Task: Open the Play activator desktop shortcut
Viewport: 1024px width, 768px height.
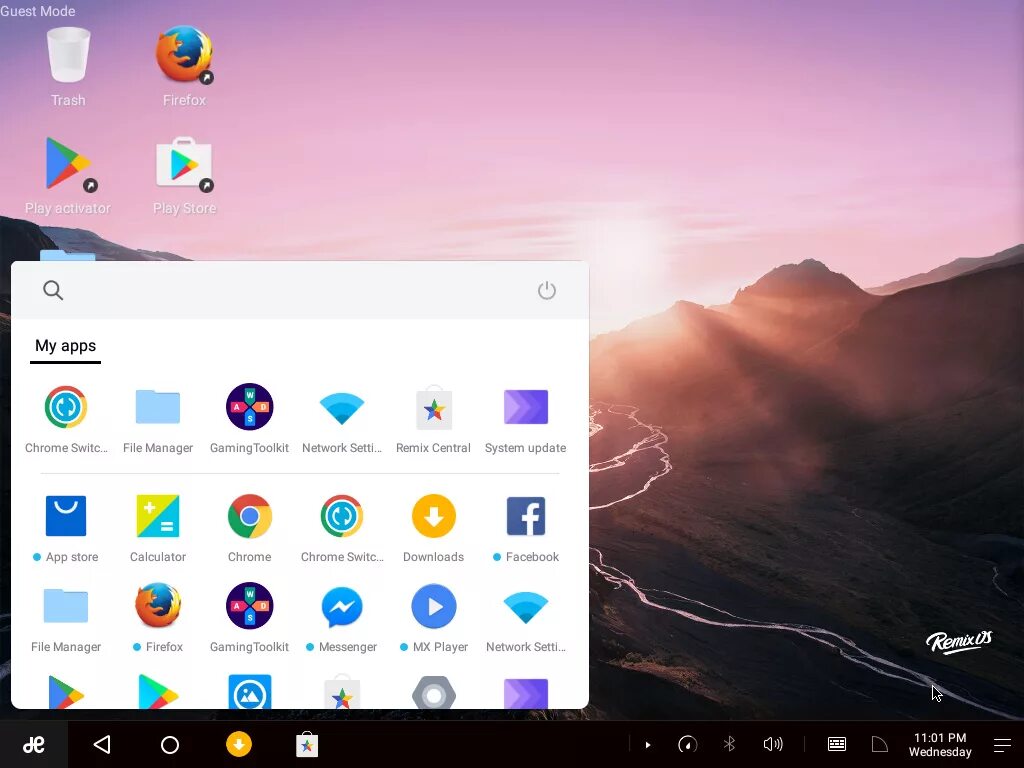Action: pos(68,175)
